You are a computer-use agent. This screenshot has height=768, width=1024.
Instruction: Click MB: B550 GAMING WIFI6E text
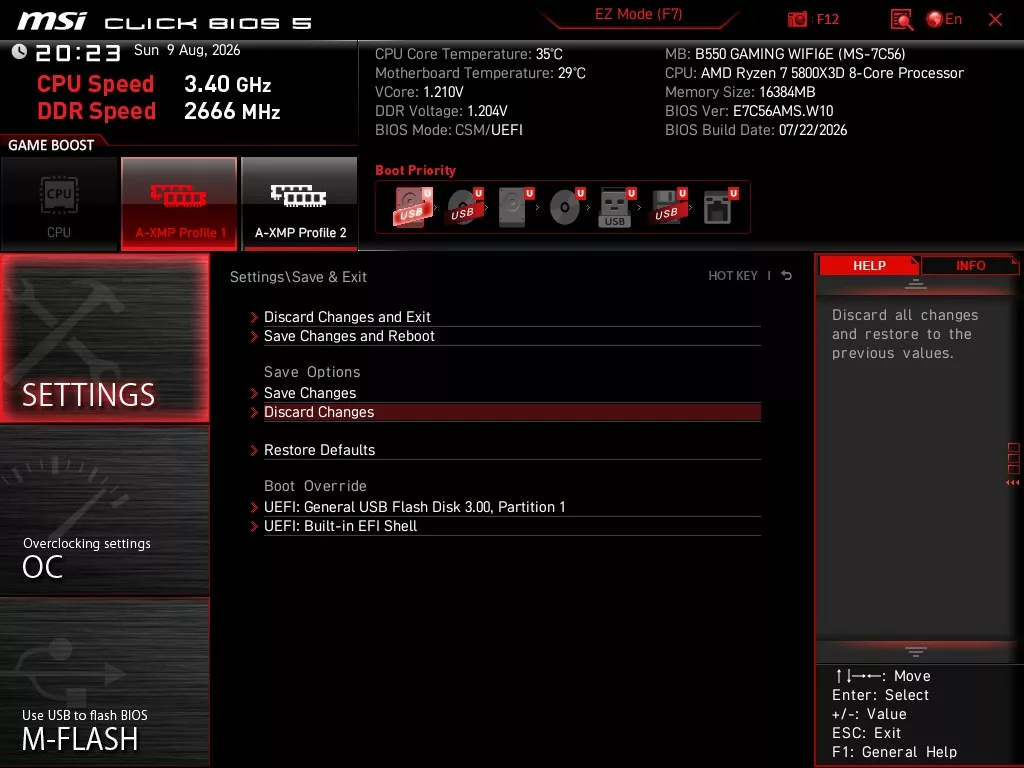[785, 54]
